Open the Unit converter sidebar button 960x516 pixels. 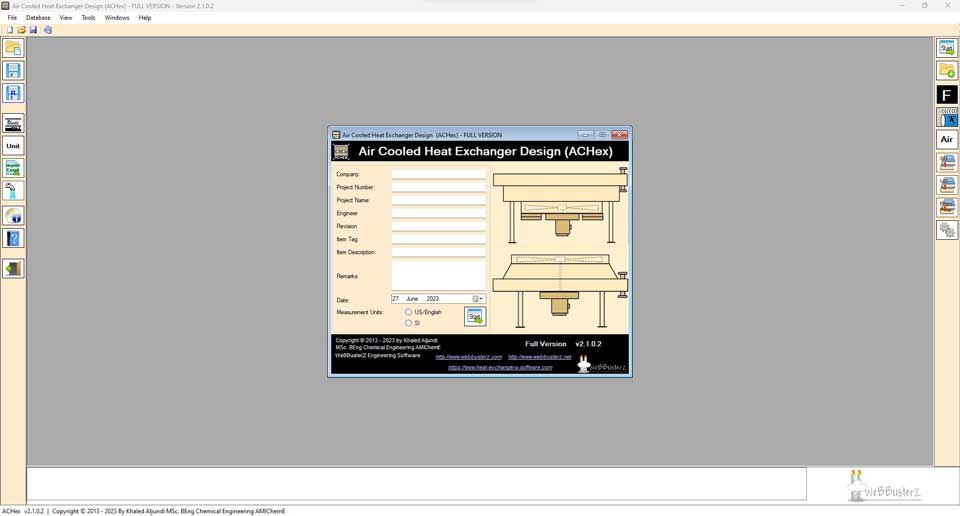coord(13,146)
